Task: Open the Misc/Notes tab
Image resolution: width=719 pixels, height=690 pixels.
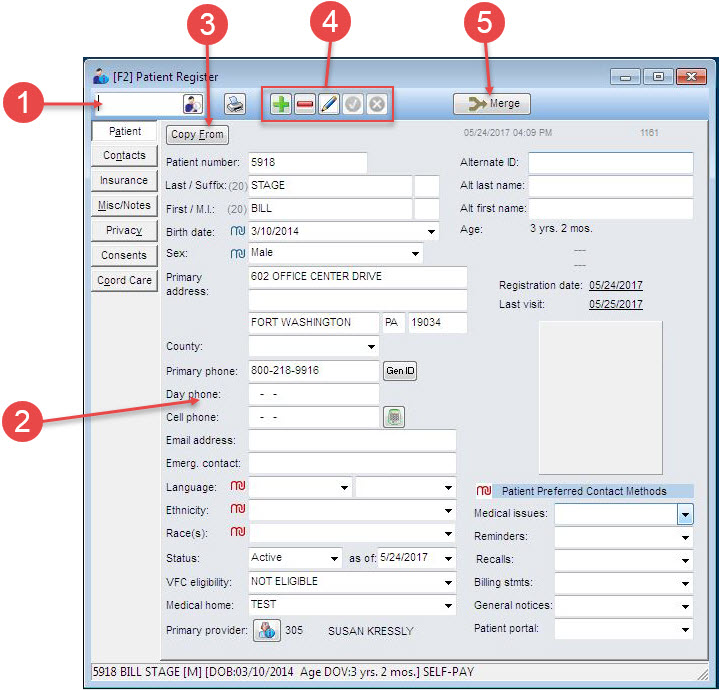Action: (x=124, y=205)
